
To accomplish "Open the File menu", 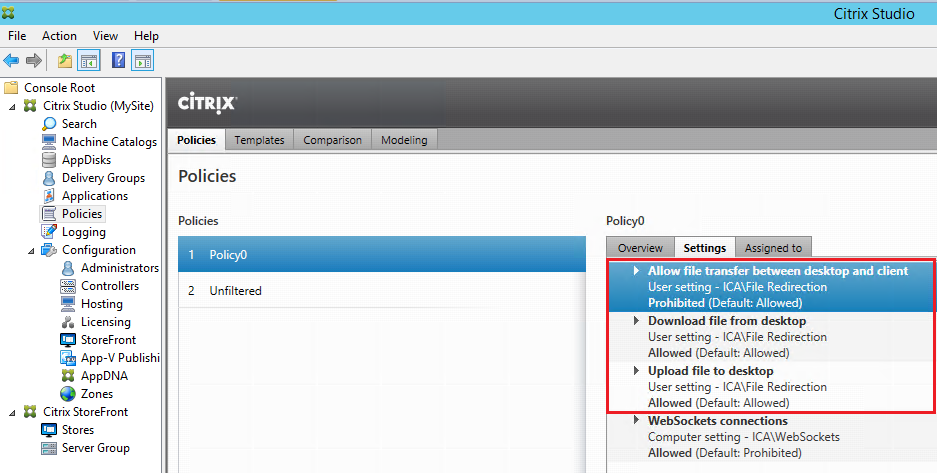I will [17, 36].
